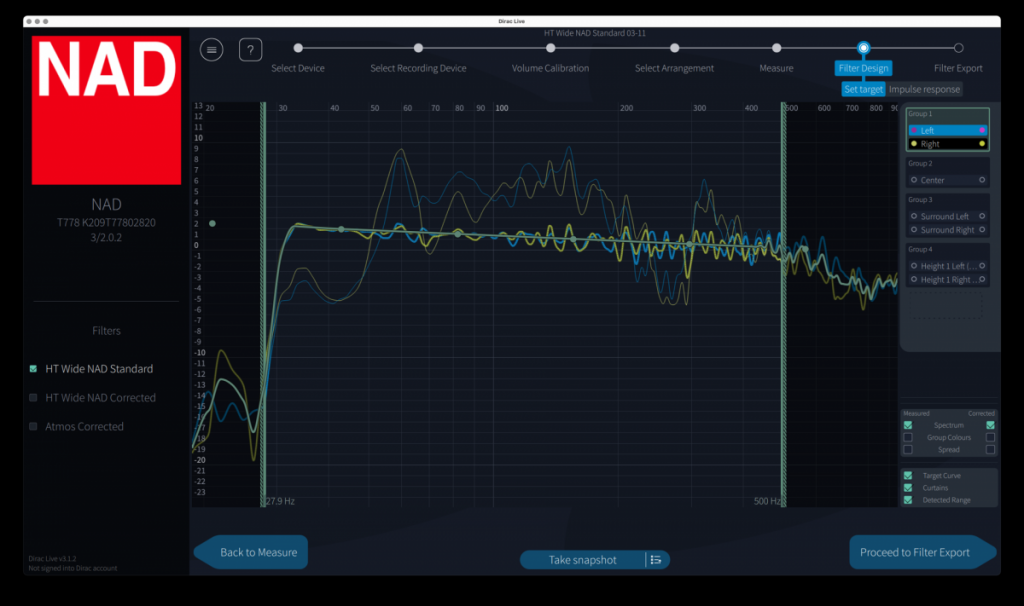This screenshot has height=606, width=1024.
Task: Switch to the Impulse response tab
Action: coord(924,89)
